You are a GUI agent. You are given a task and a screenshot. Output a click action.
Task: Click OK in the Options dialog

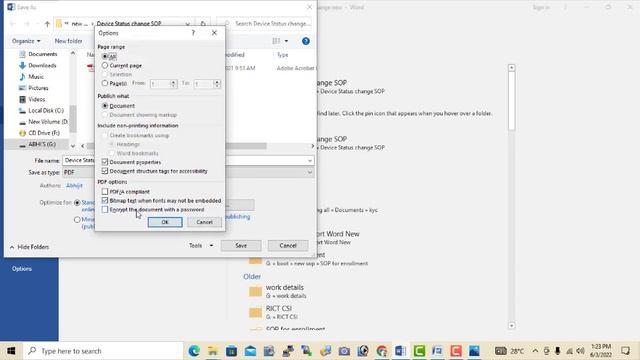pos(165,222)
